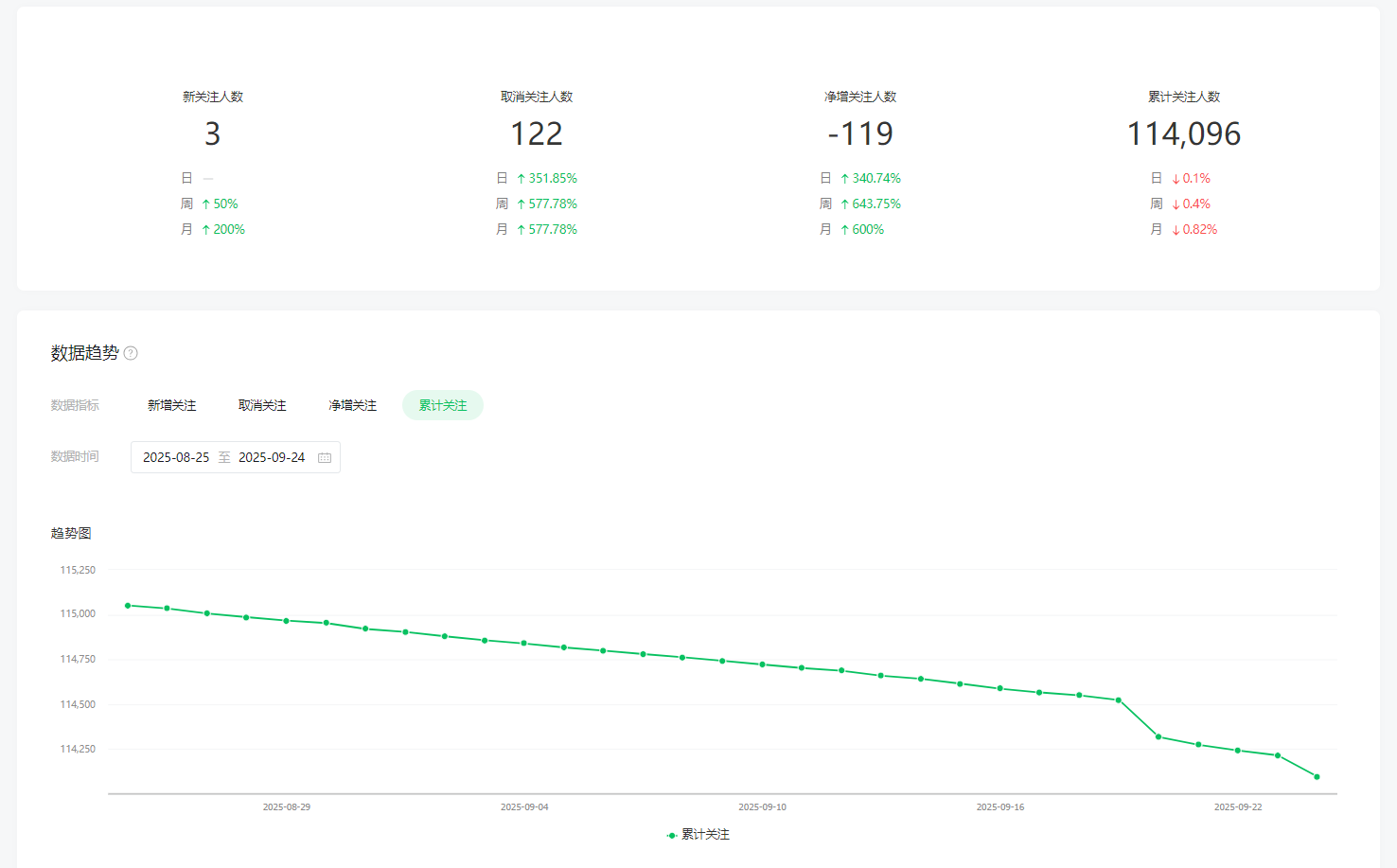Click the 2025-09-22 x-axis label
1397x868 pixels.
pyautogui.click(x=1238, y=807)
